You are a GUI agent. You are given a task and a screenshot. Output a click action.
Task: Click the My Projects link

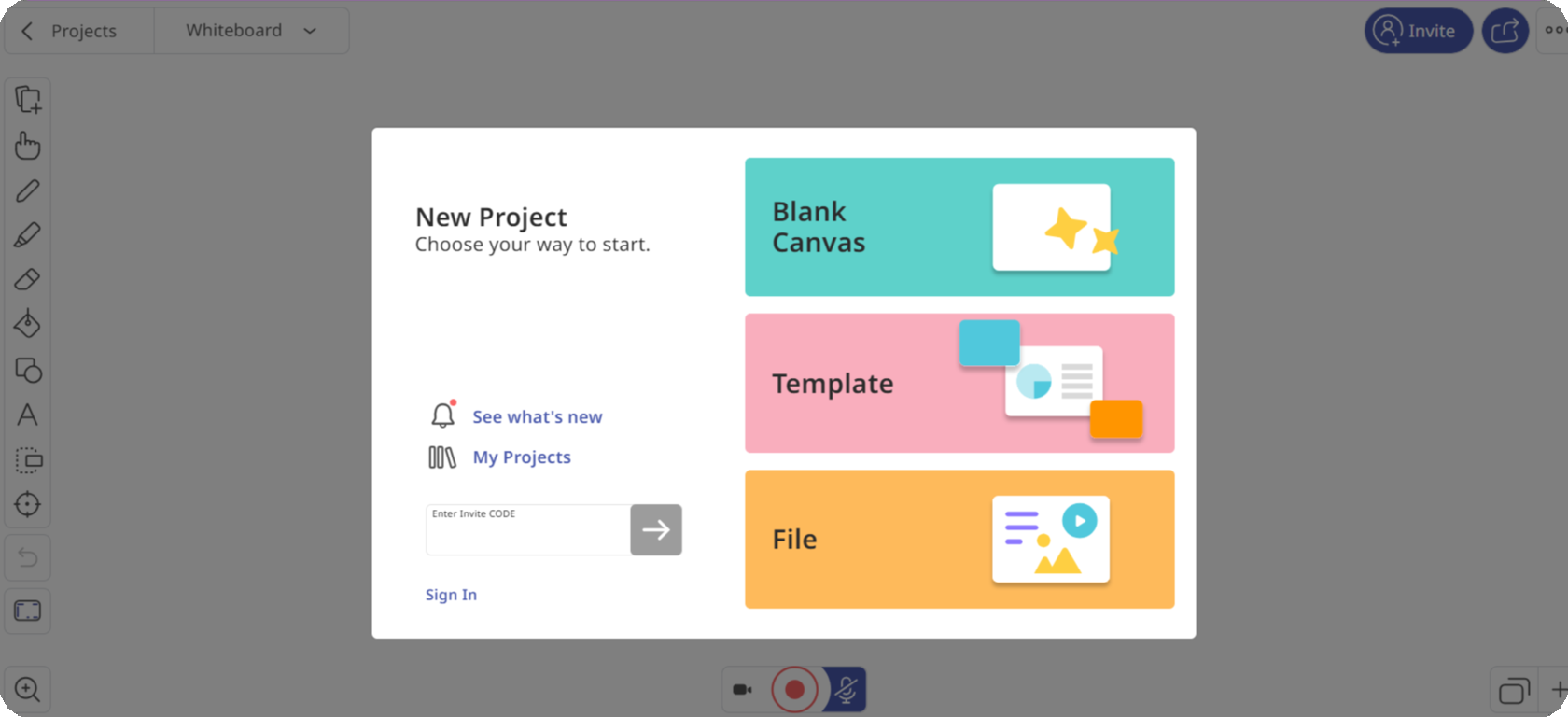click(521, 457)
